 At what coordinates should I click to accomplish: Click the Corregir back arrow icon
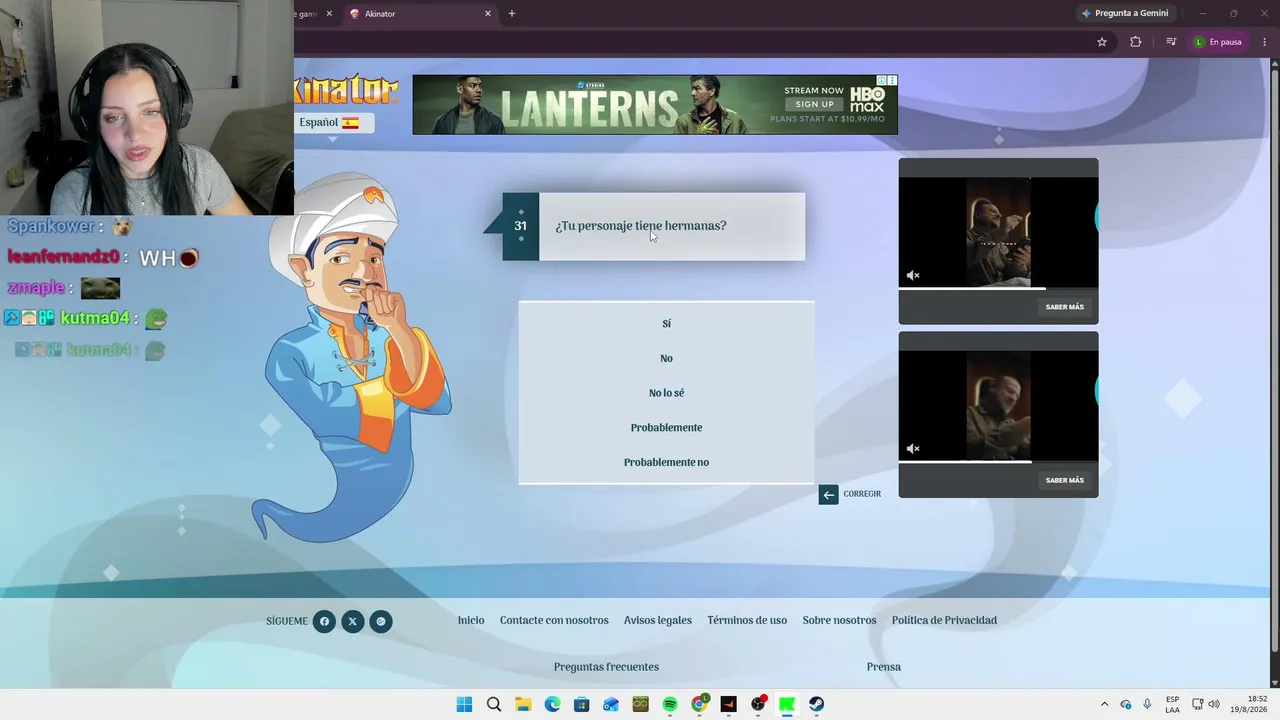[x=828, y=494]
